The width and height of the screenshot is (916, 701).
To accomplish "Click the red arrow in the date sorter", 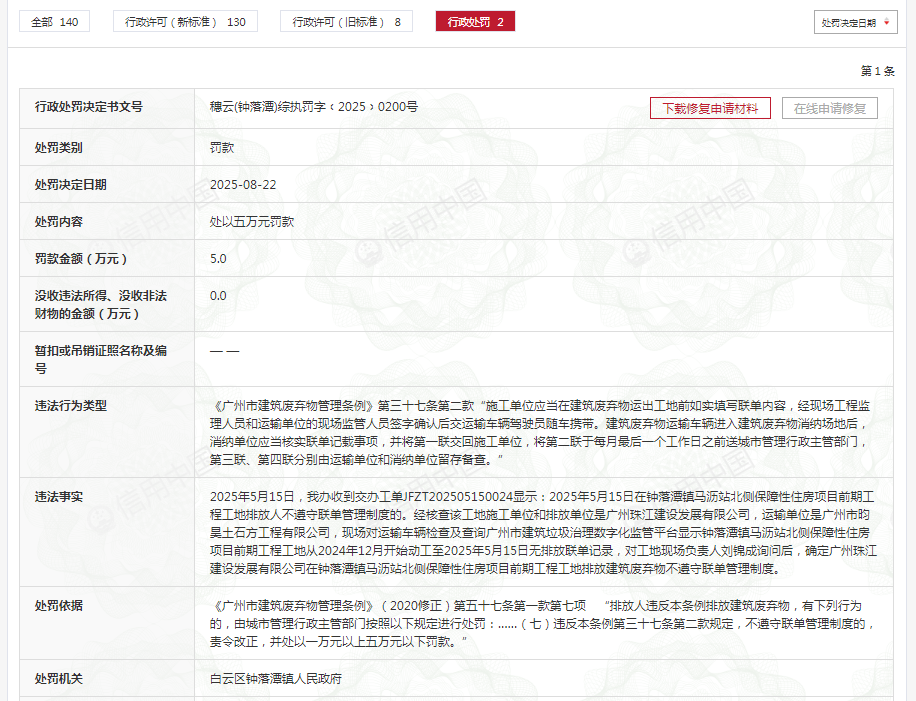I will 886,22.
